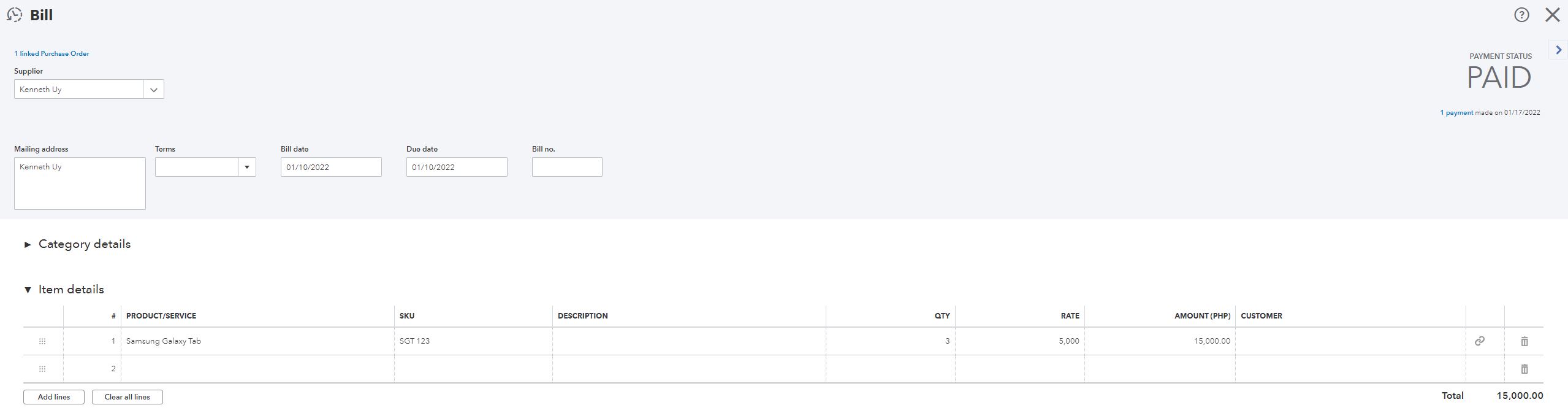Image resolution: width=1568 pixels, height=413 pixels.
Task: Click the recent transactions clock icon
Action: [x=15, y=15]
